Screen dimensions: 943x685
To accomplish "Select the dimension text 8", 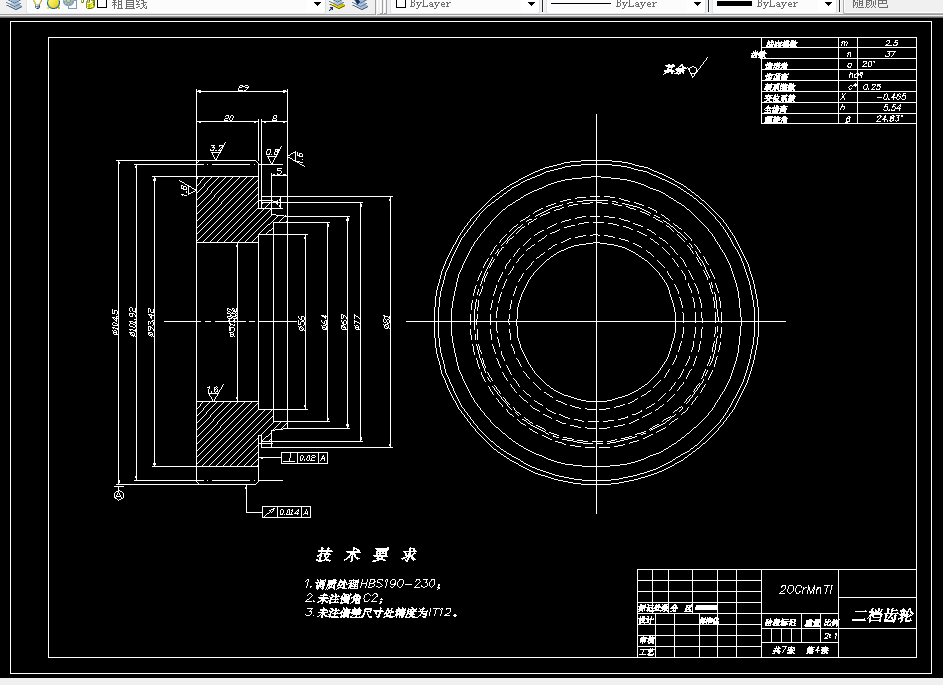I will pos(274,118).
